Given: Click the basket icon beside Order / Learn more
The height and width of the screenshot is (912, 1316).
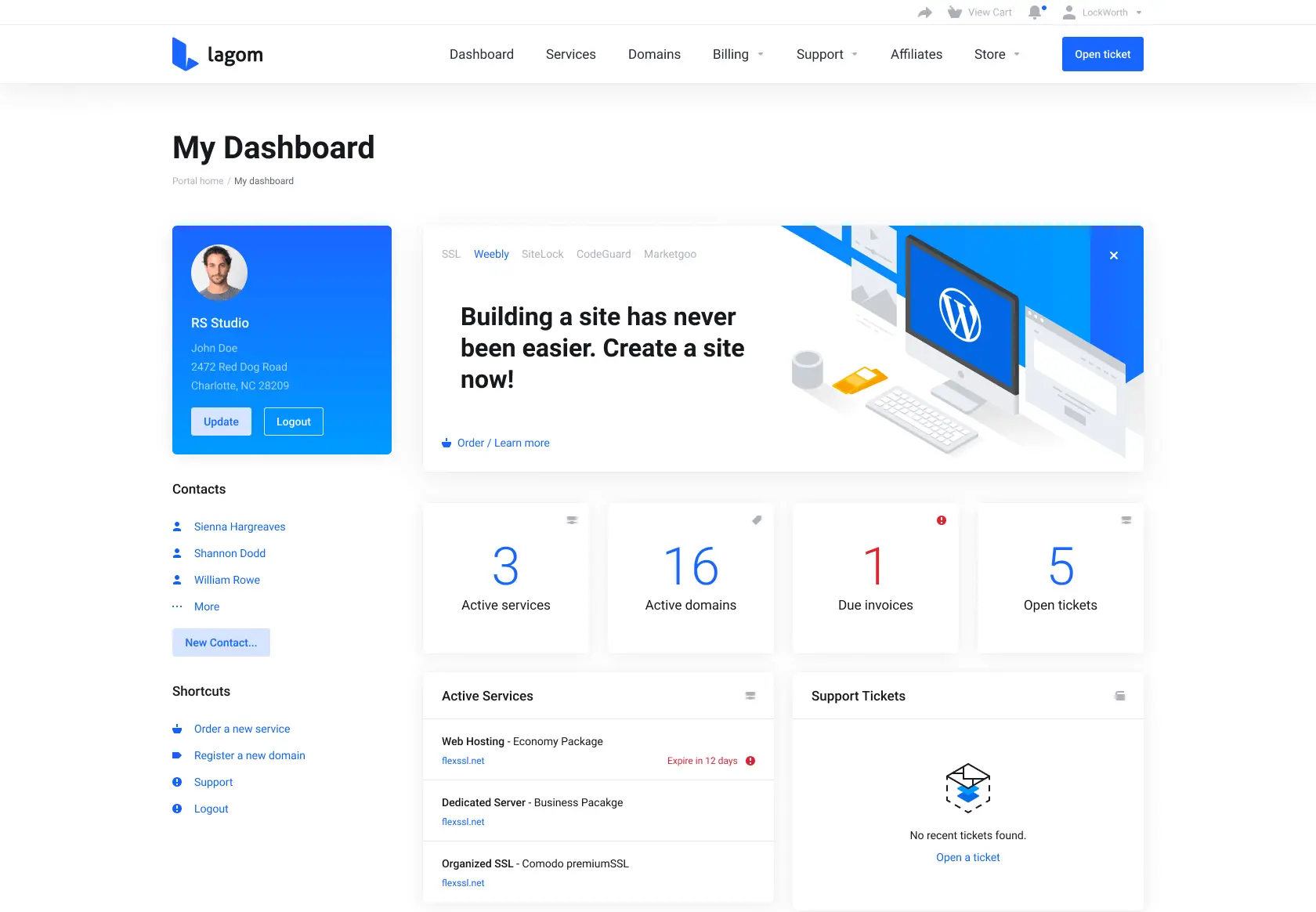Looking at the screenshot, I should [446, 443].
